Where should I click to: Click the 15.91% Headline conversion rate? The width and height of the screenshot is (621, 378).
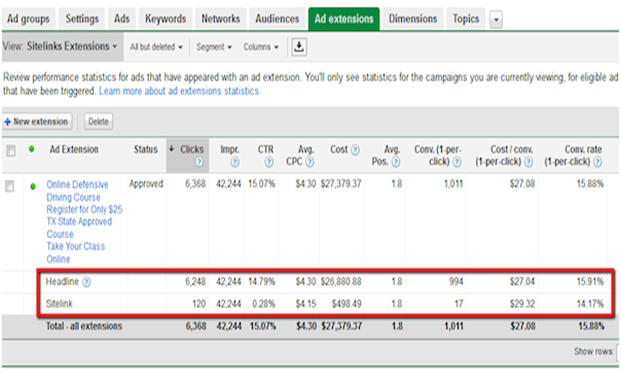(590, 282)
